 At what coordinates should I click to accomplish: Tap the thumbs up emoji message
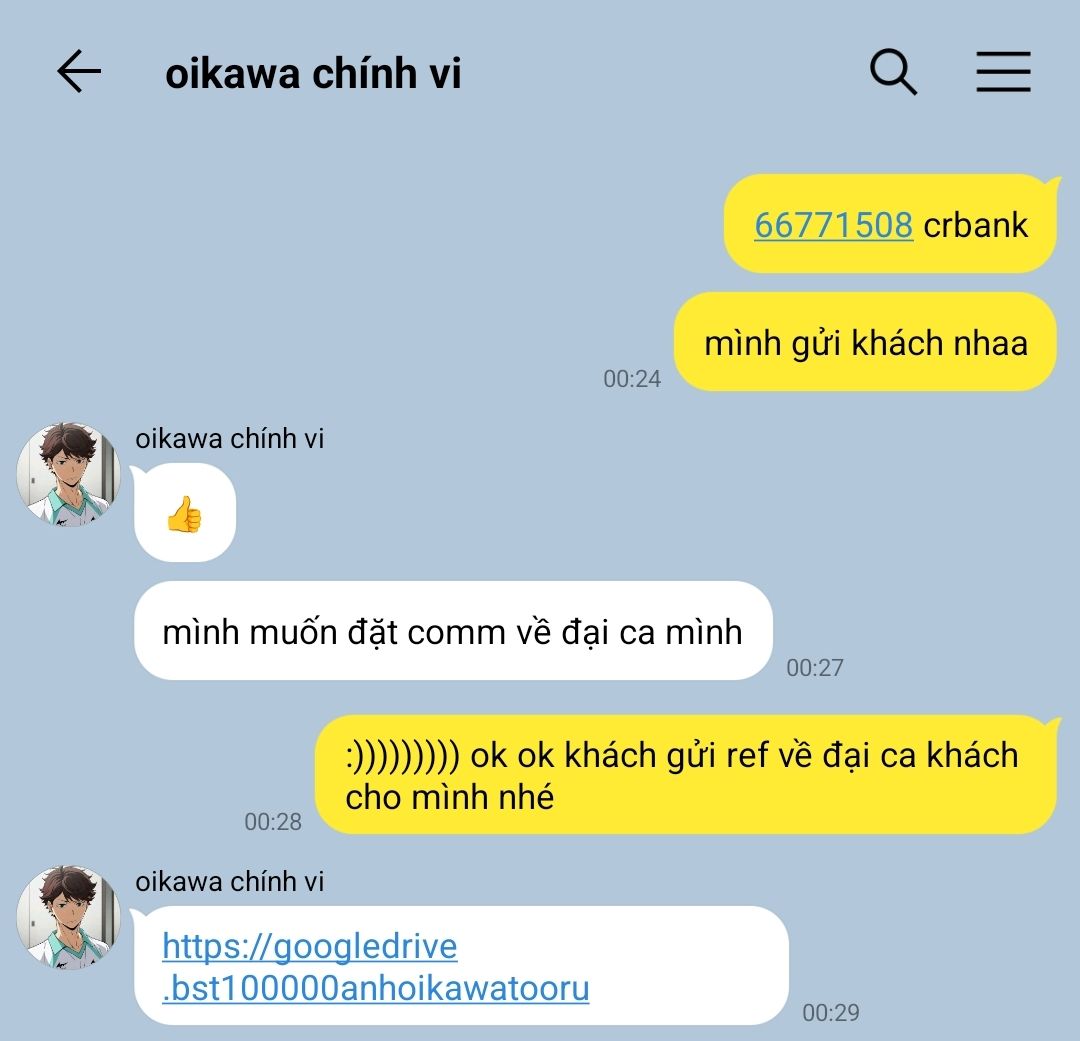click(185, 513)
